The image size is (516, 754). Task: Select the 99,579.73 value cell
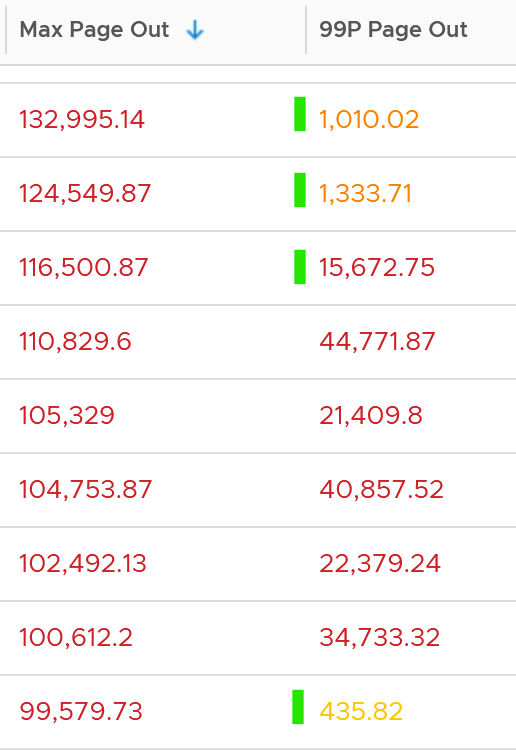click(81, 712)
